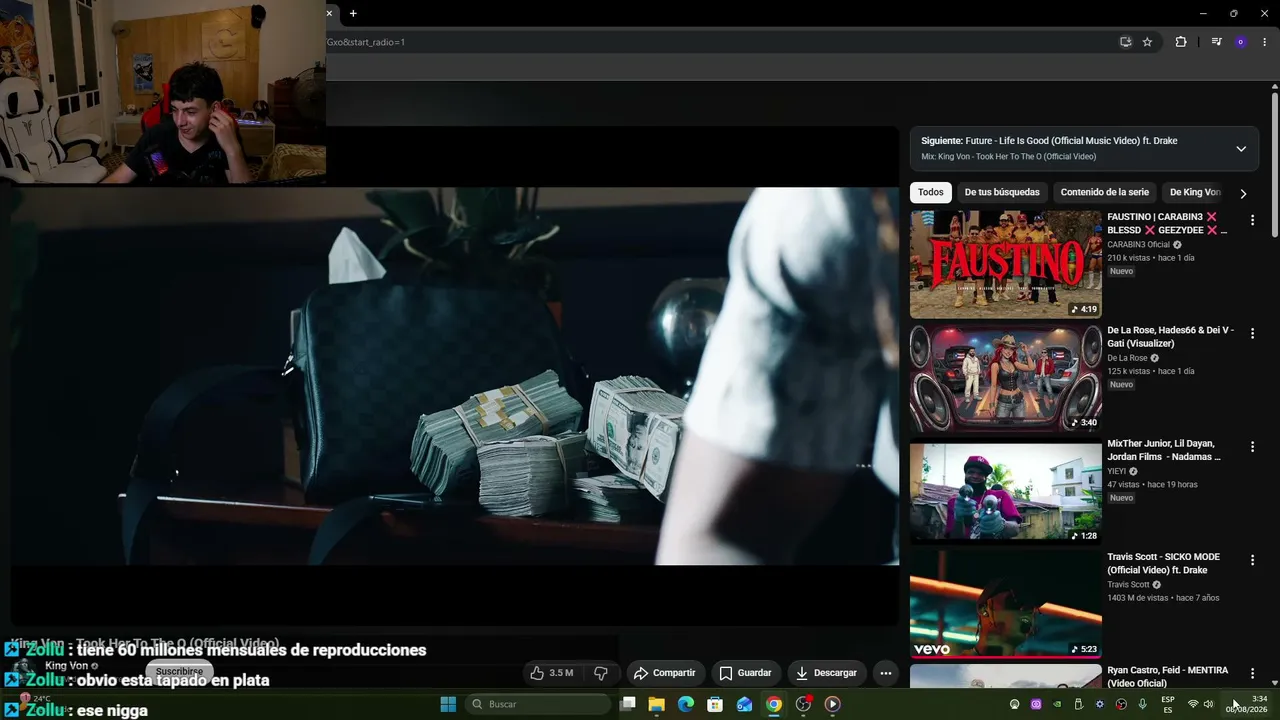
Task: Open the Windows Start menu
Action: click(448, 704)
